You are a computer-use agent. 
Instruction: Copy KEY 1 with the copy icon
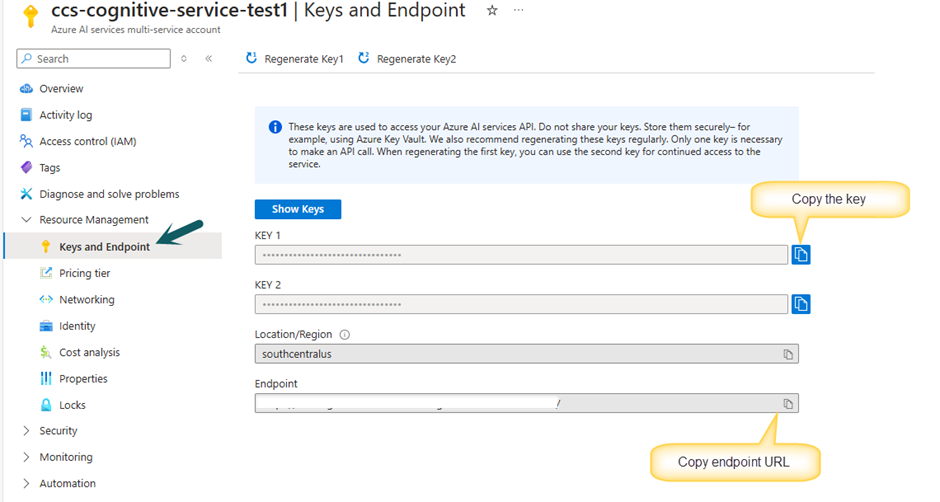801,255
